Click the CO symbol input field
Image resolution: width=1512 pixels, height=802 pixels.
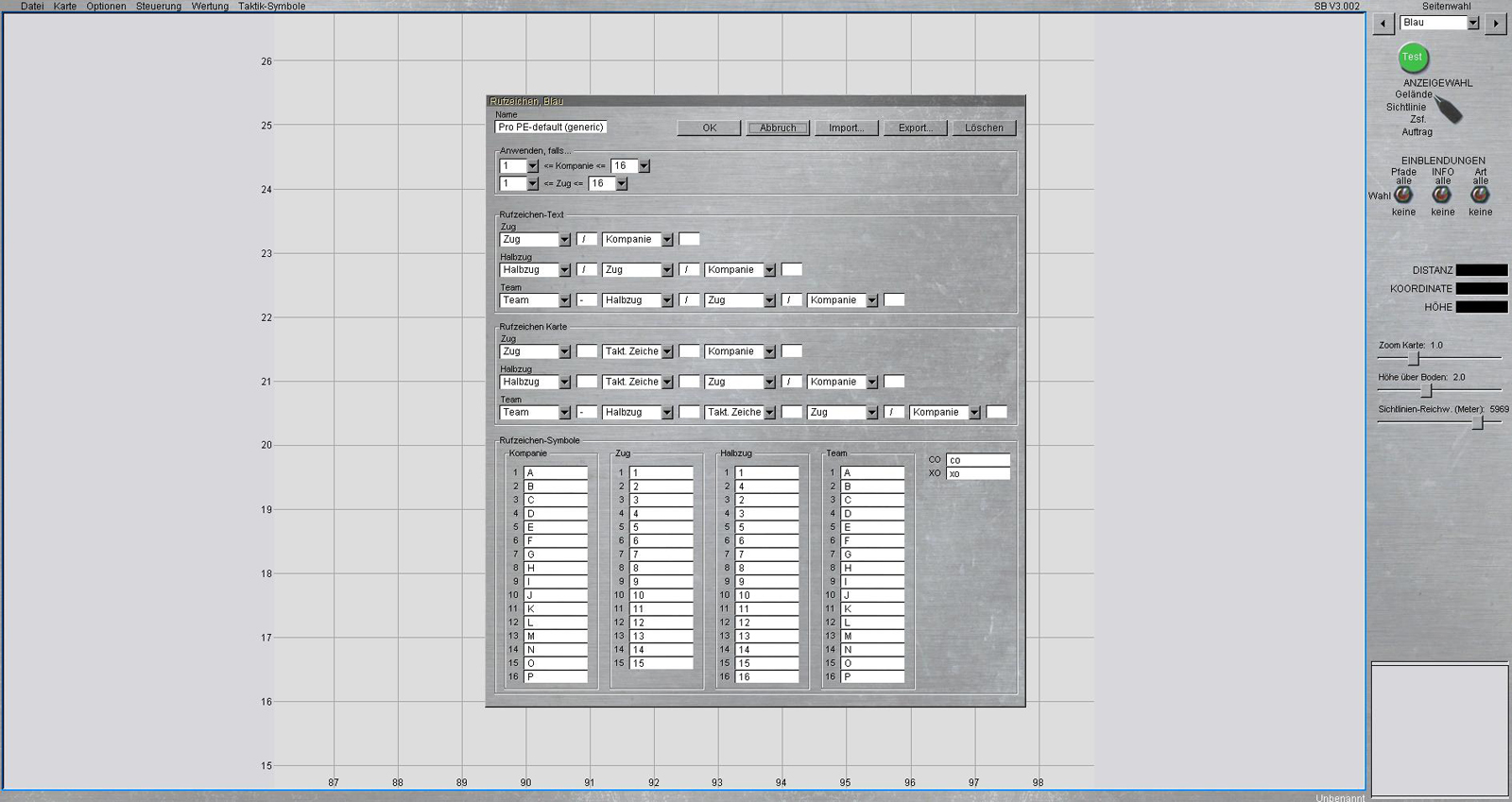point(978,460)
